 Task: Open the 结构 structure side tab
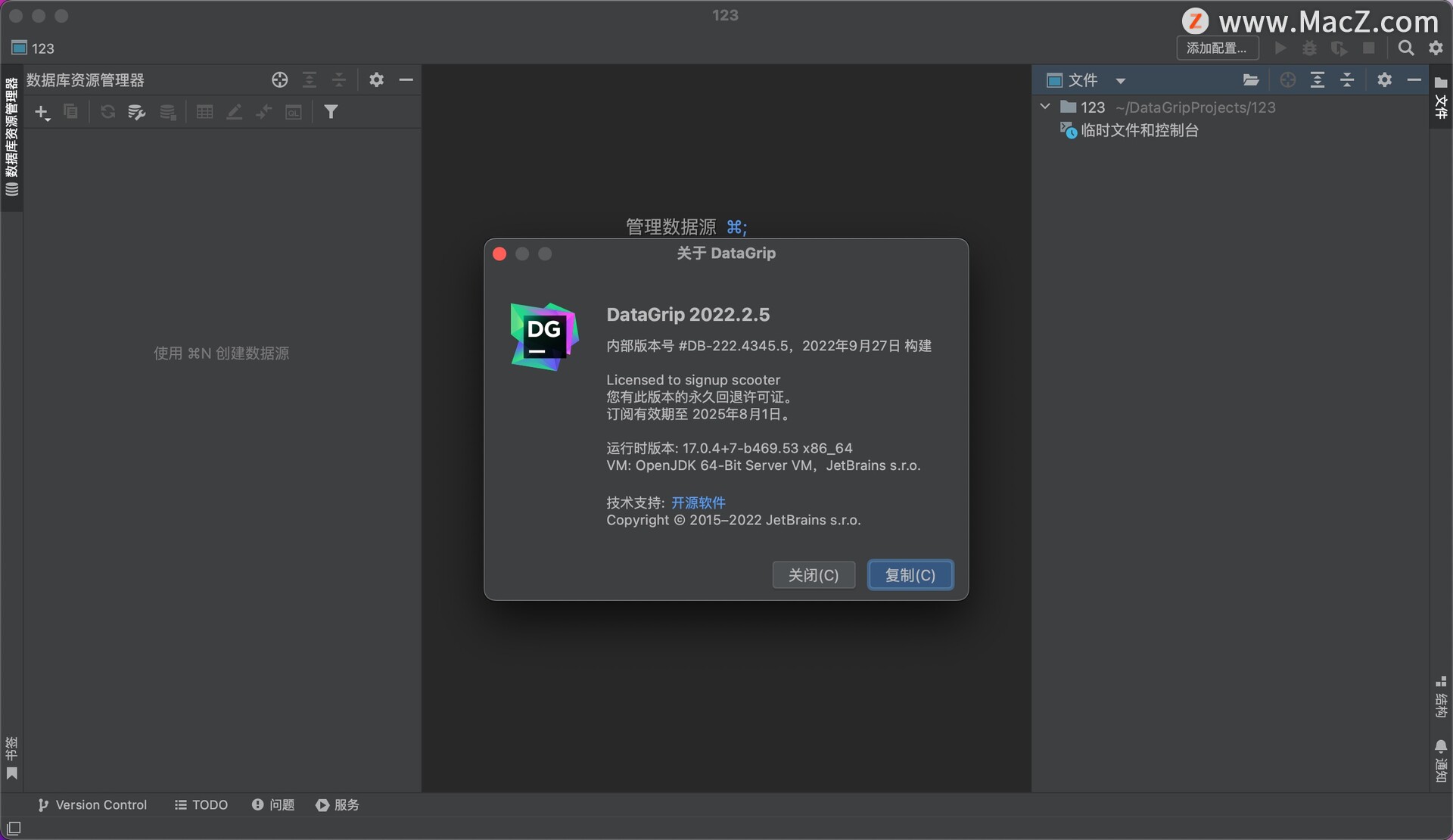[1441, 697]
